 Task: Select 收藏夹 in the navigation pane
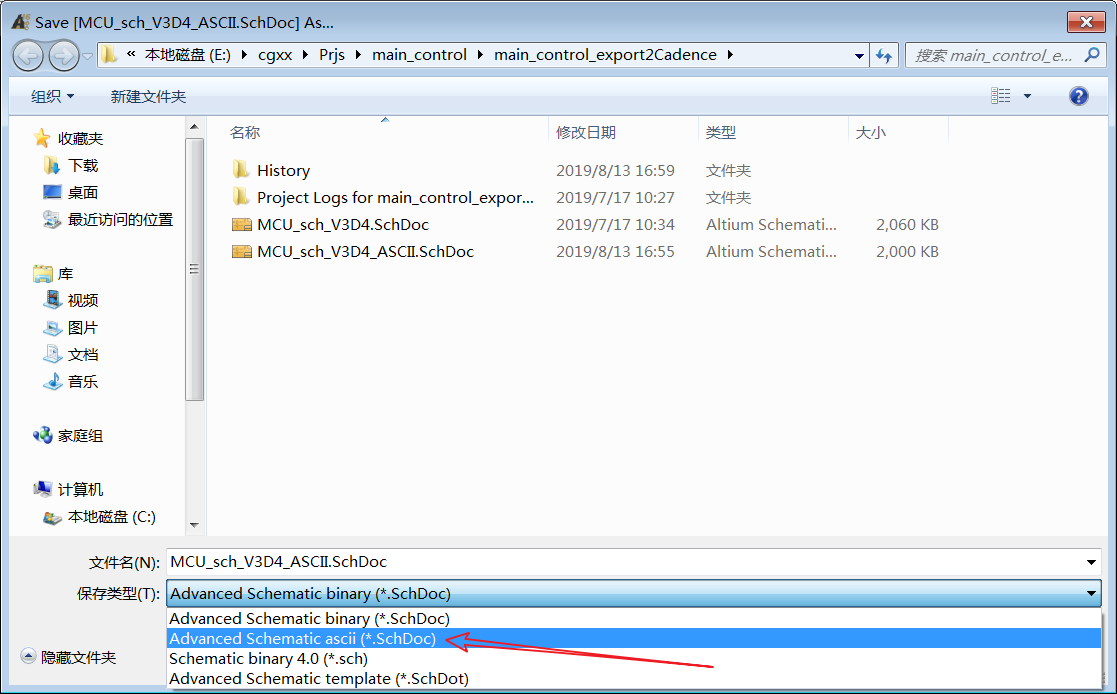68,138
